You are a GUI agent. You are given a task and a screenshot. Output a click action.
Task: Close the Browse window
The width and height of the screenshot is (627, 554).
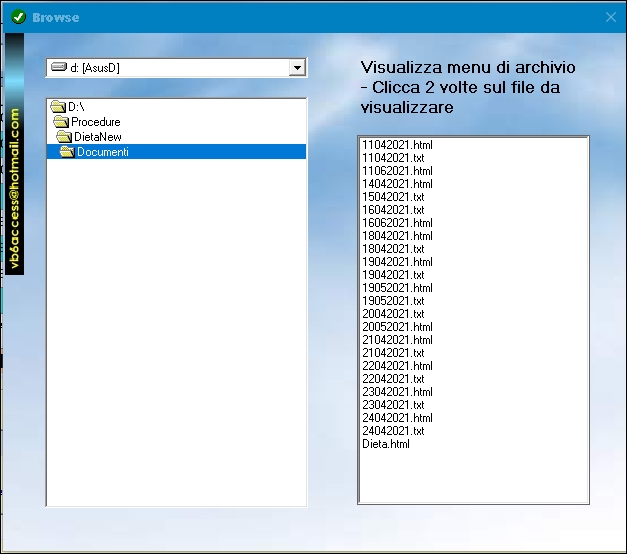611,17
